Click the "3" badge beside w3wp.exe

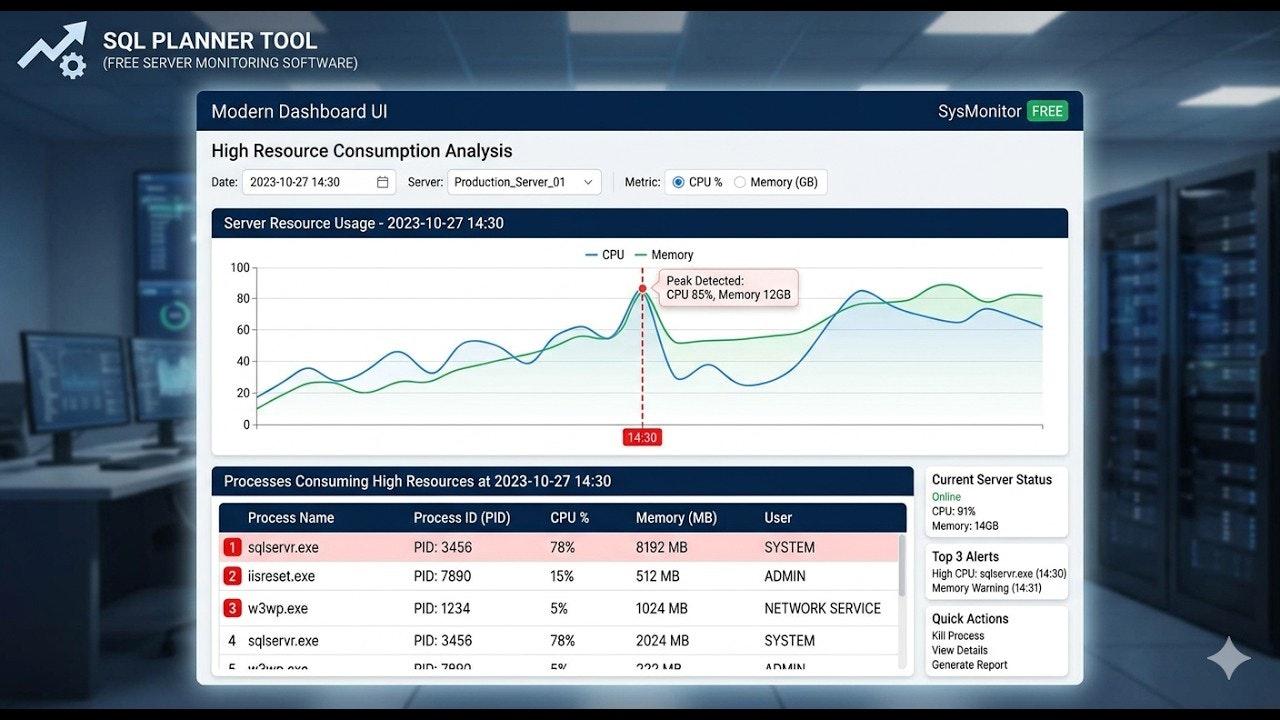[231, 608]
